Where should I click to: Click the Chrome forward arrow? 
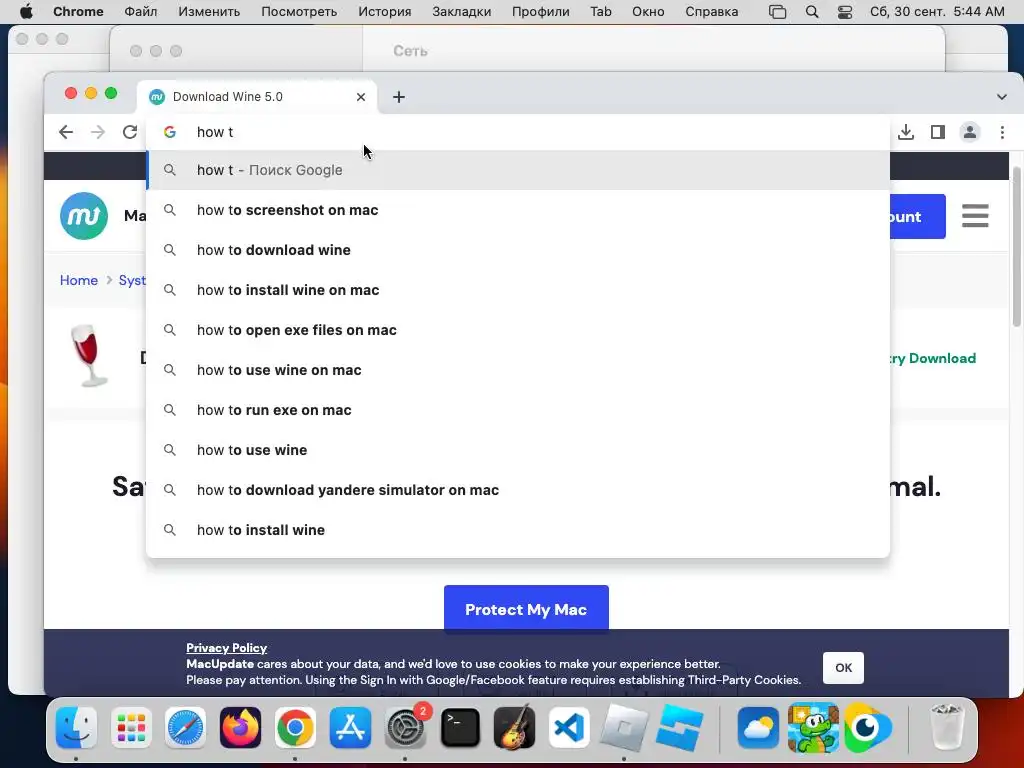click(98, 132)
